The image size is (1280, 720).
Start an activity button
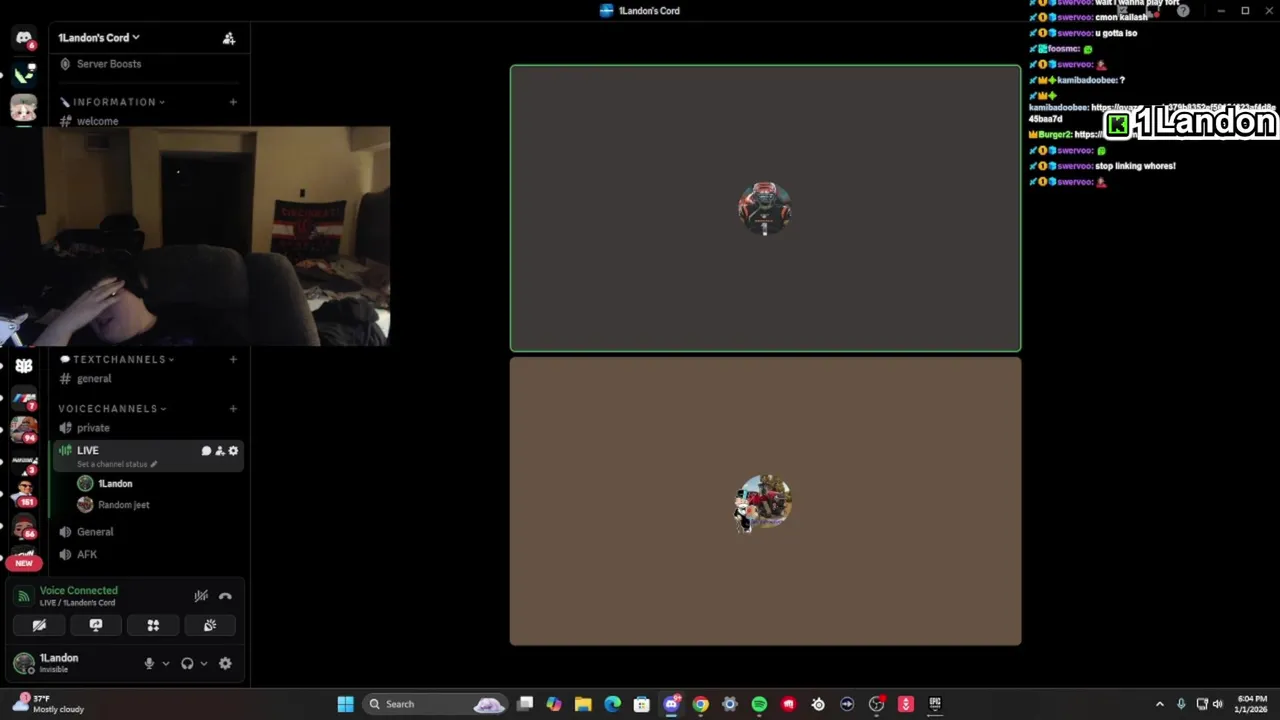(x=153, y=625)
